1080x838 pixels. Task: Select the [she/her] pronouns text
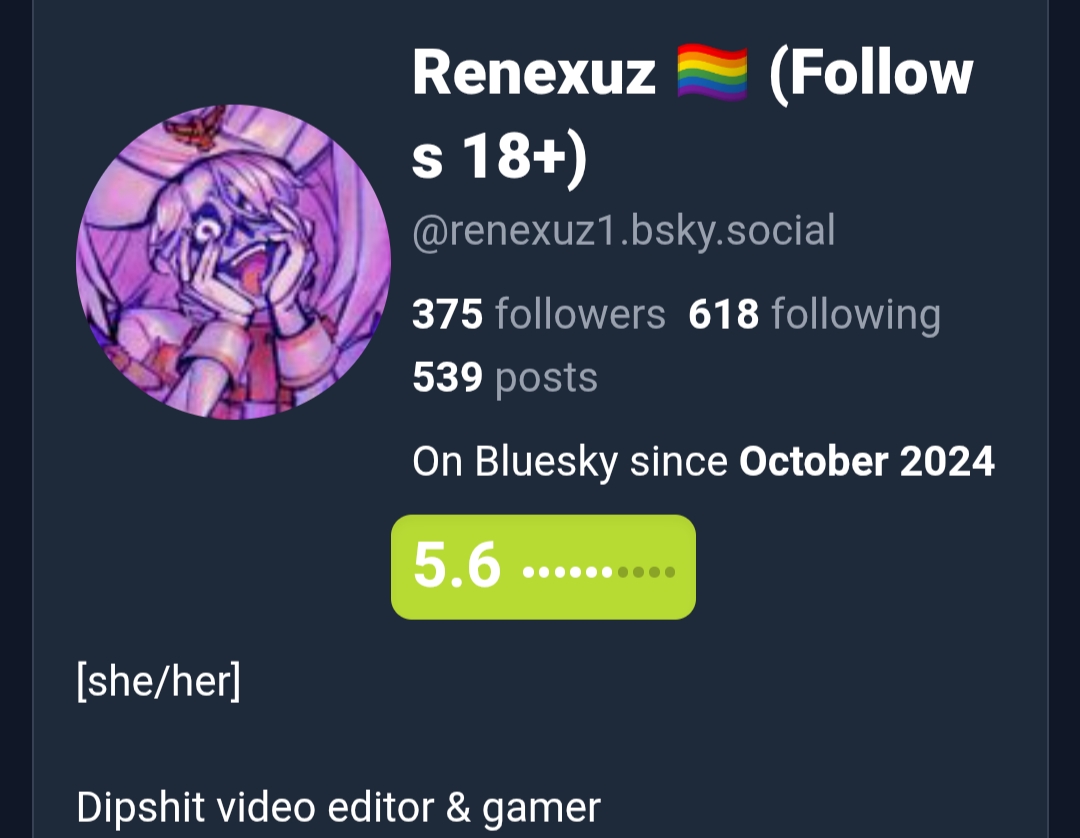[x=158, y=681]
